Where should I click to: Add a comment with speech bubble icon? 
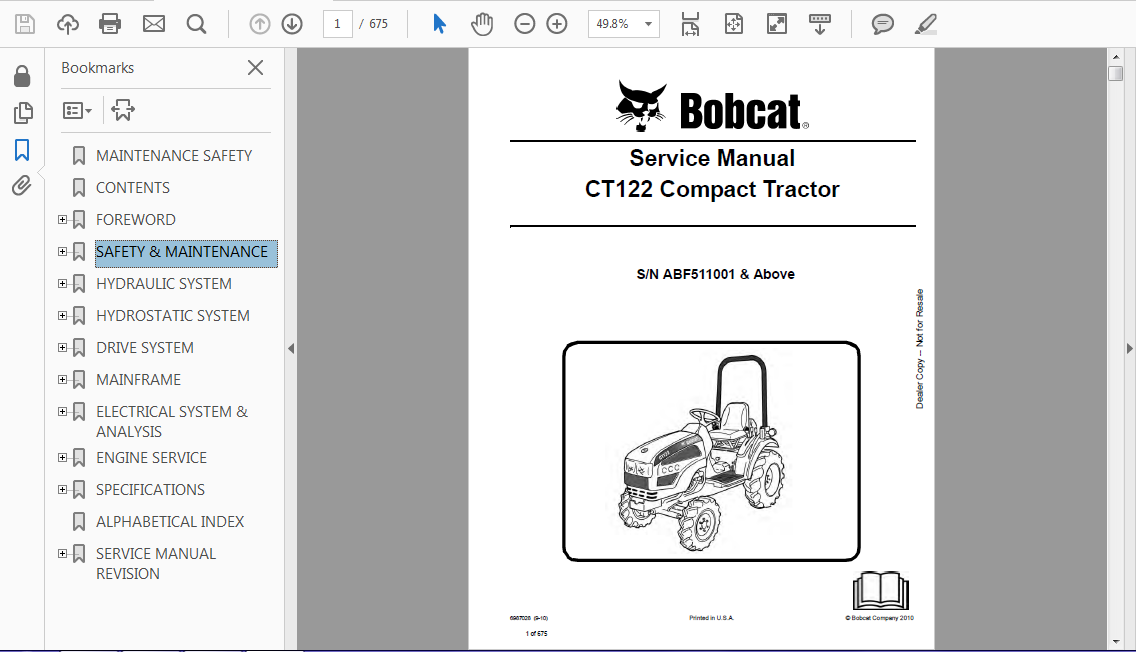coord(882,24)
